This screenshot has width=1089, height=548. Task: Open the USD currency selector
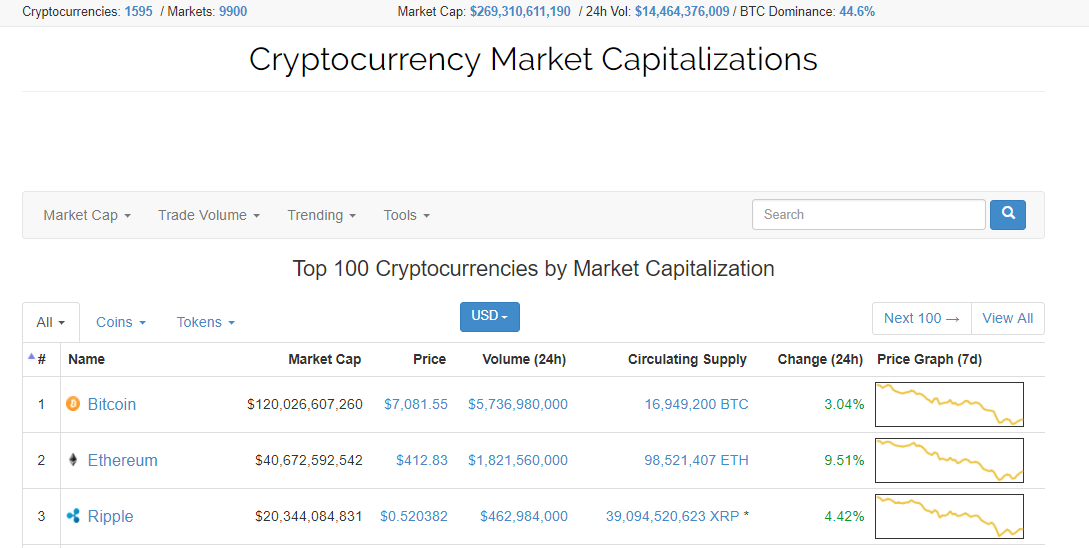coord(490,317)
